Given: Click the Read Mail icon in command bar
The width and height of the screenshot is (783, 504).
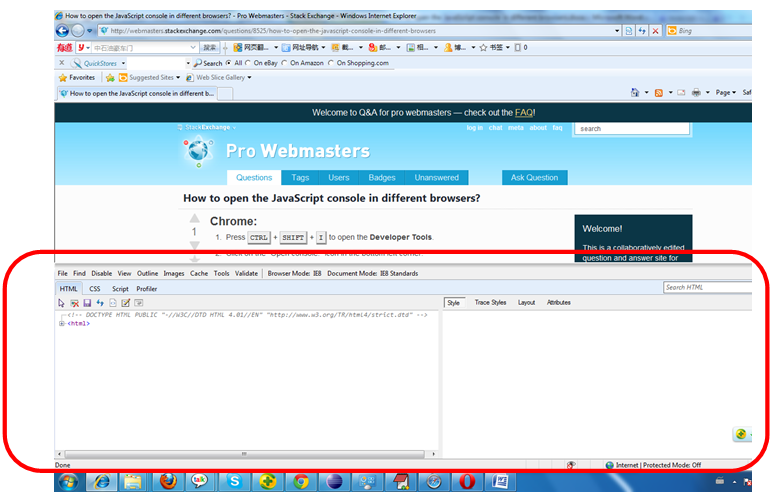Looking at the screenshot, I should [681, 92].
